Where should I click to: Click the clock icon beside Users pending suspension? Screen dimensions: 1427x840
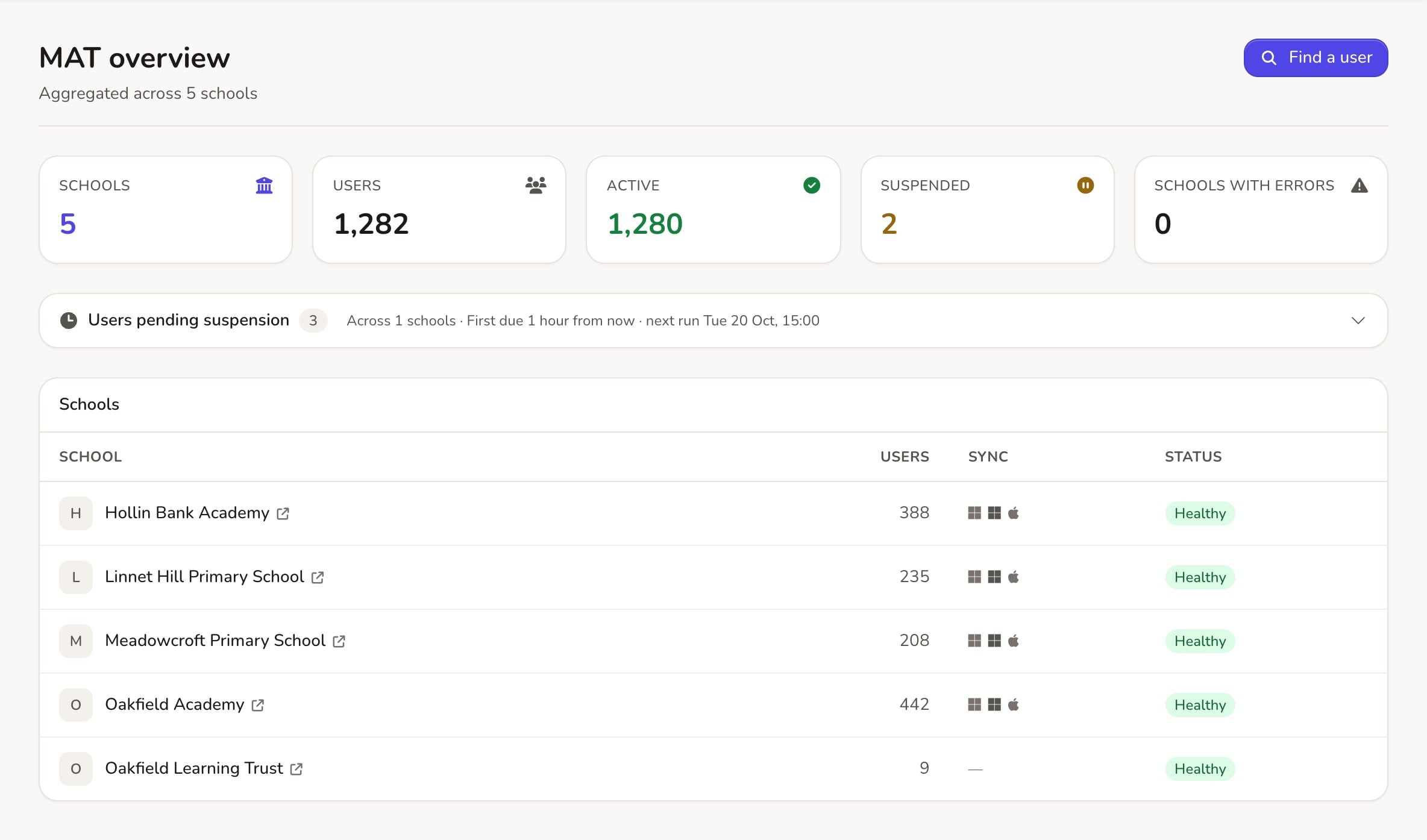point(69,321)
